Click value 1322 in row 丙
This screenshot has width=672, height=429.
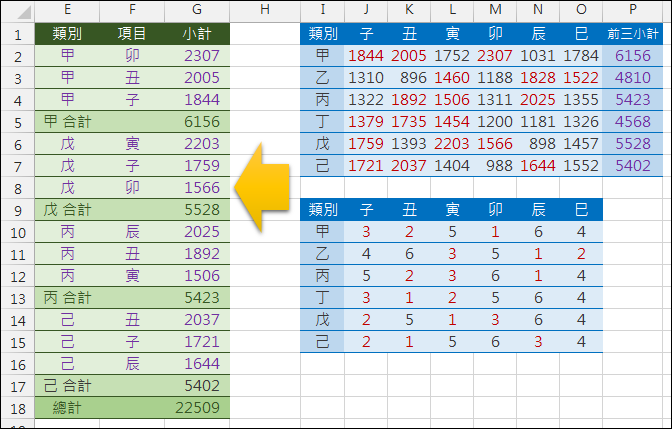click(x=366, y=100)
